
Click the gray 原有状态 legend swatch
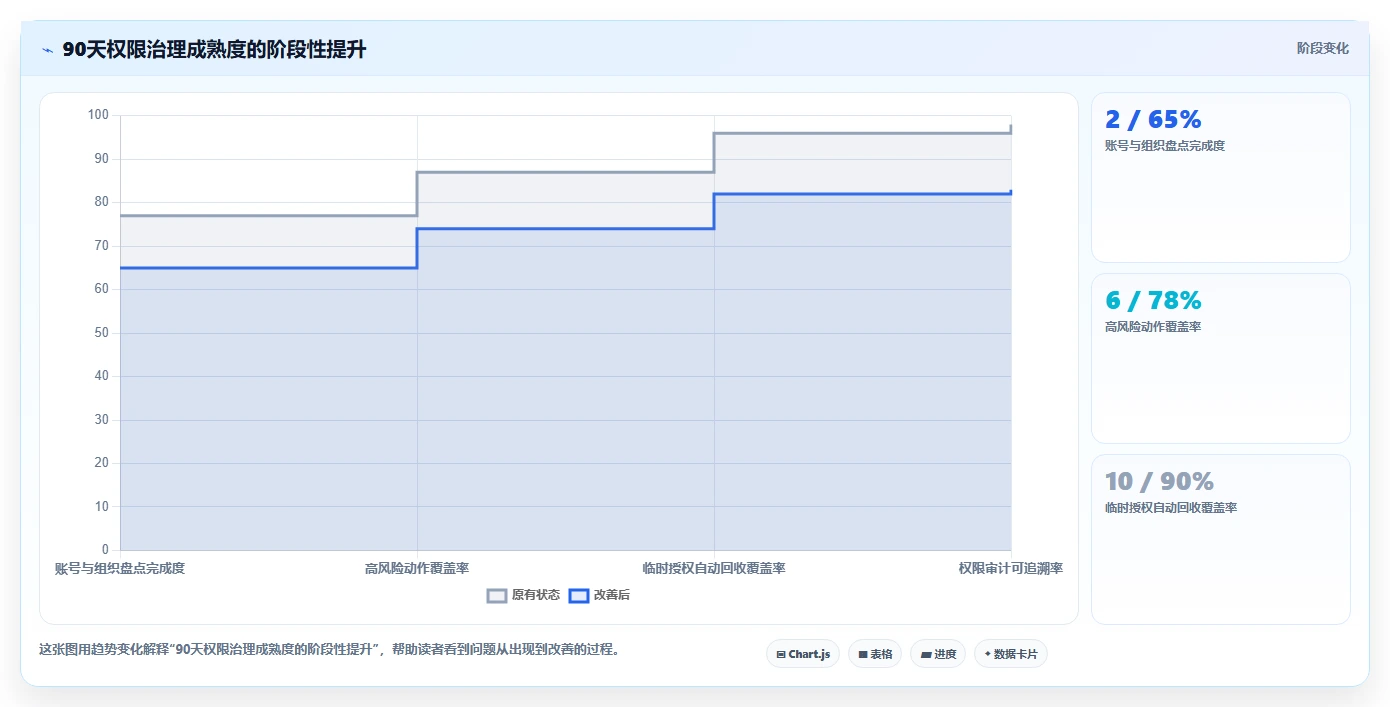pos(497,595)
